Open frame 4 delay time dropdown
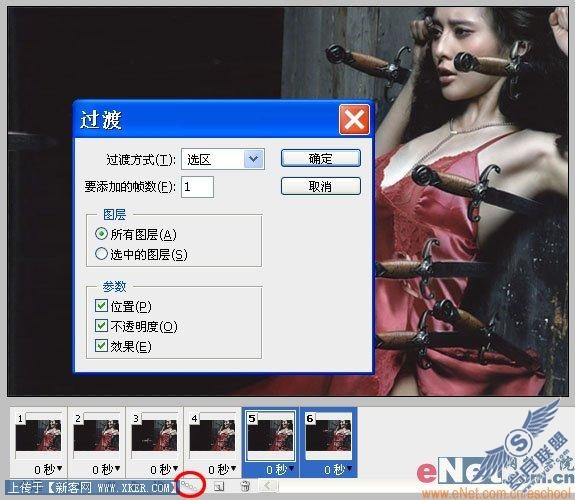The width and height of the screenshot is (575, 500). click(x=222, y=469)
